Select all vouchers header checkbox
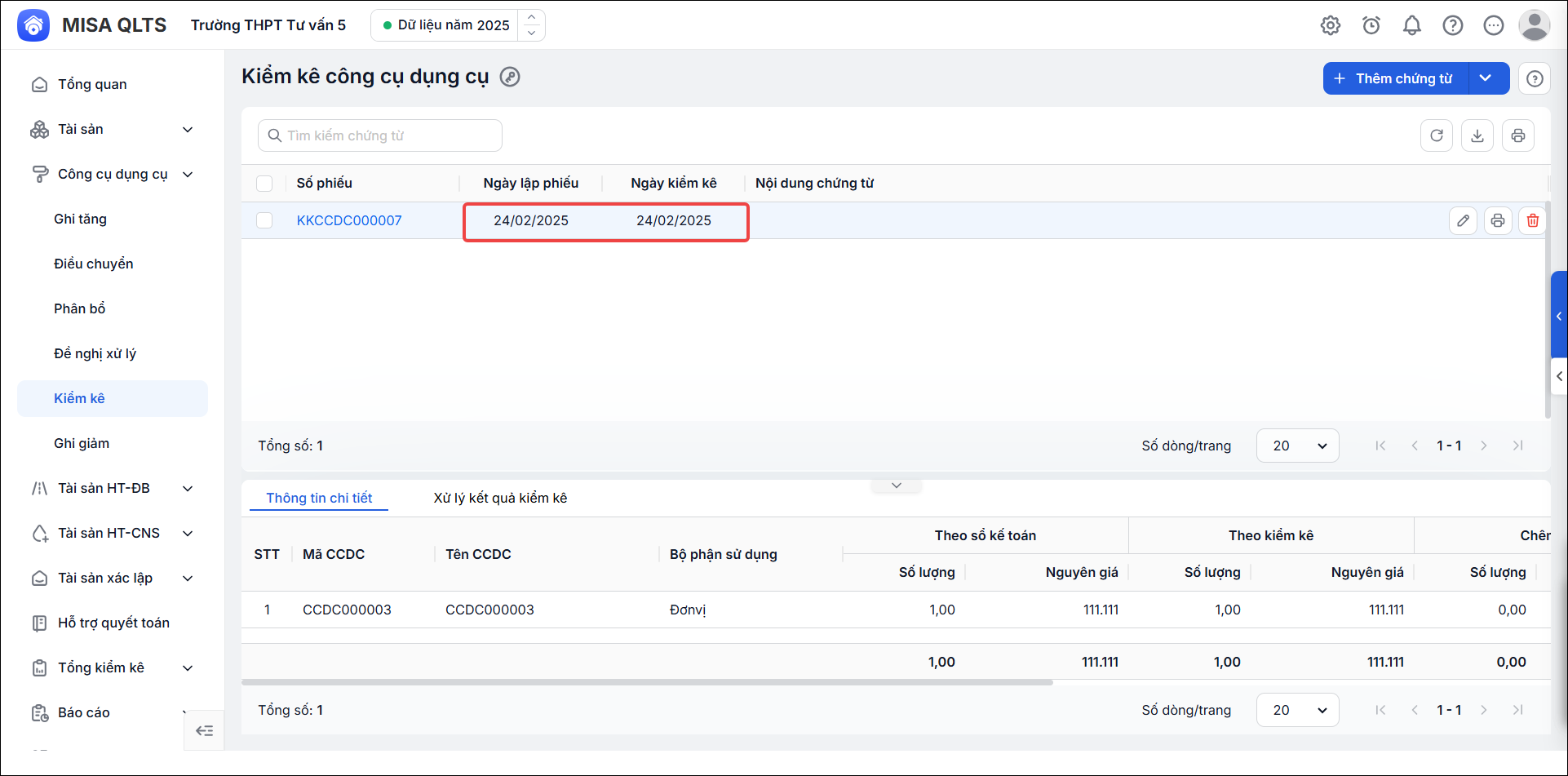This screenshot has width=1568, height=776. (x=264, y=184)
